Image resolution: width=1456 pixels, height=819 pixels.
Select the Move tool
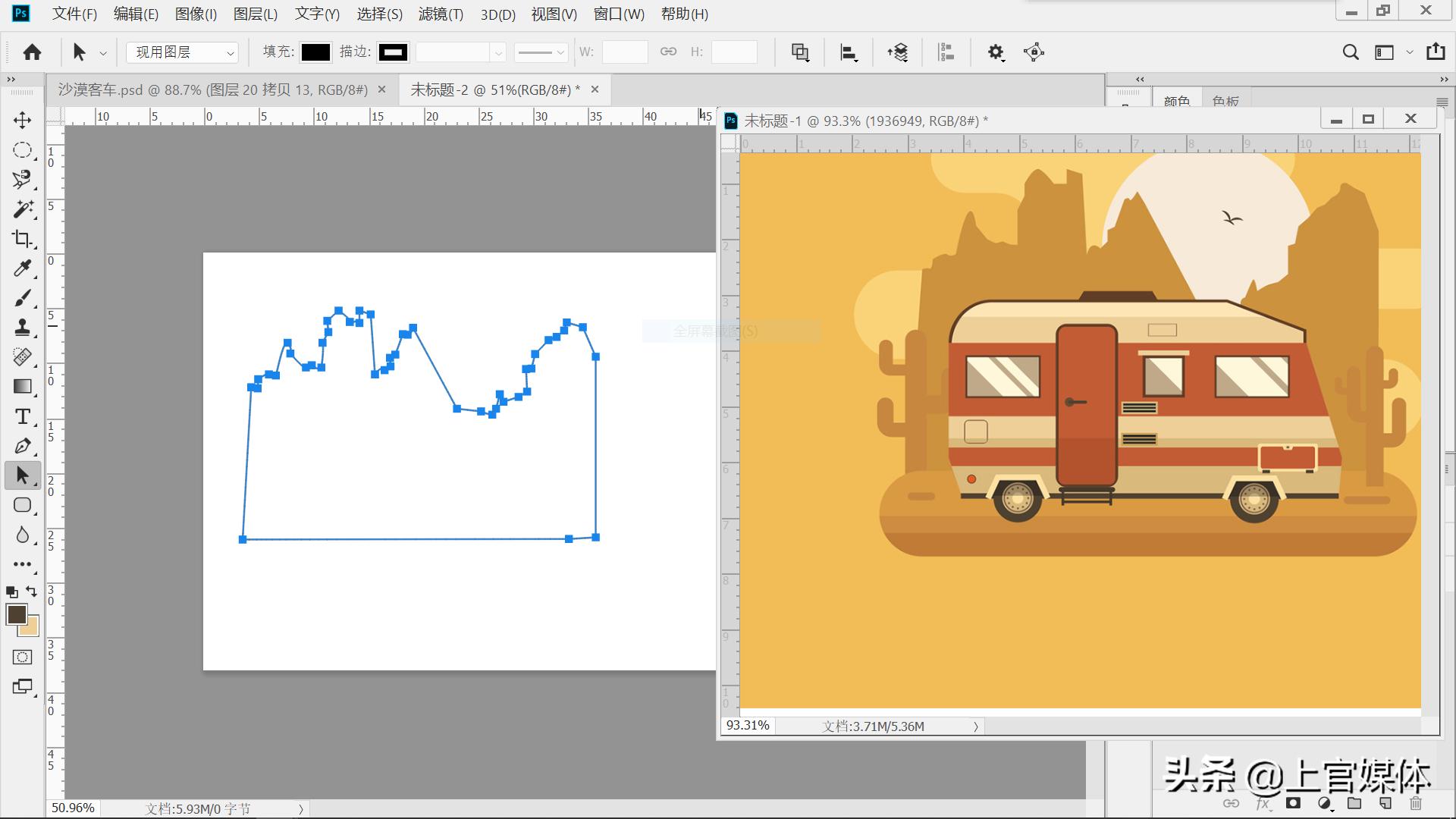(22, 120)
